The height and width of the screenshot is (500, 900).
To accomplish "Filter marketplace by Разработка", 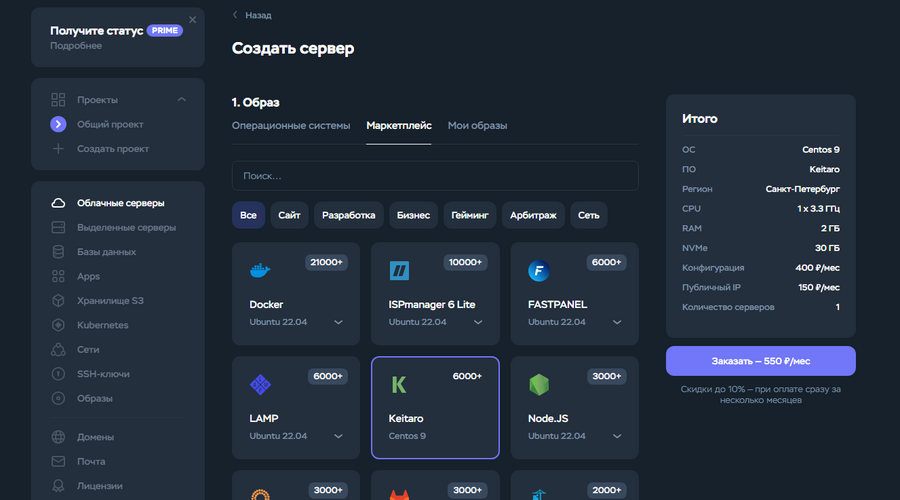I will tap(348, 215).
